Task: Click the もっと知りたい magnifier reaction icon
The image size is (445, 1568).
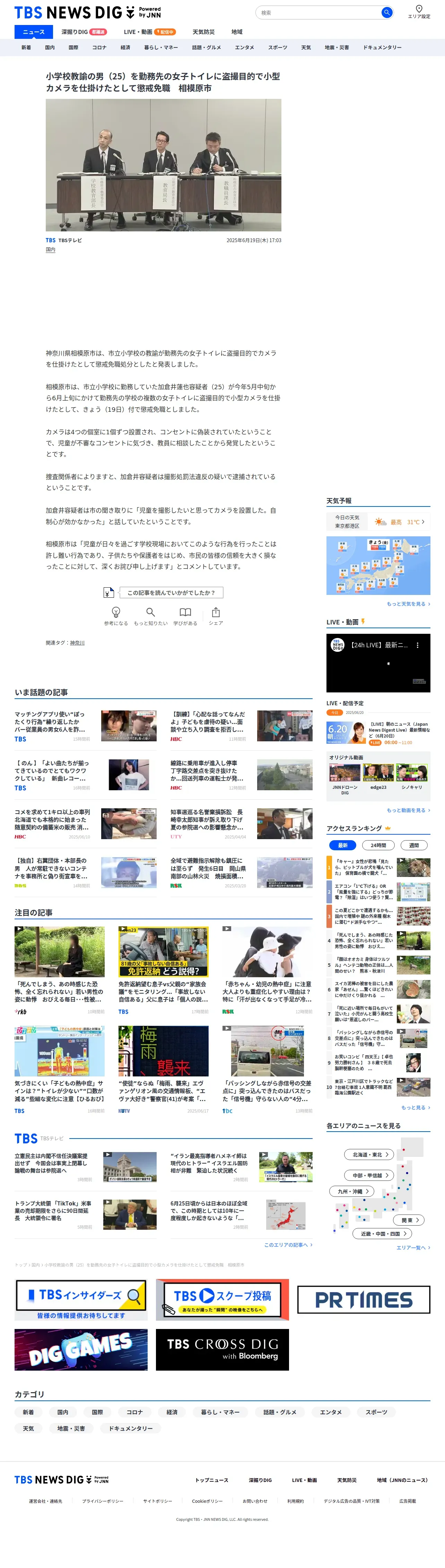Action: pyautogui.click(x=150, y=612)
